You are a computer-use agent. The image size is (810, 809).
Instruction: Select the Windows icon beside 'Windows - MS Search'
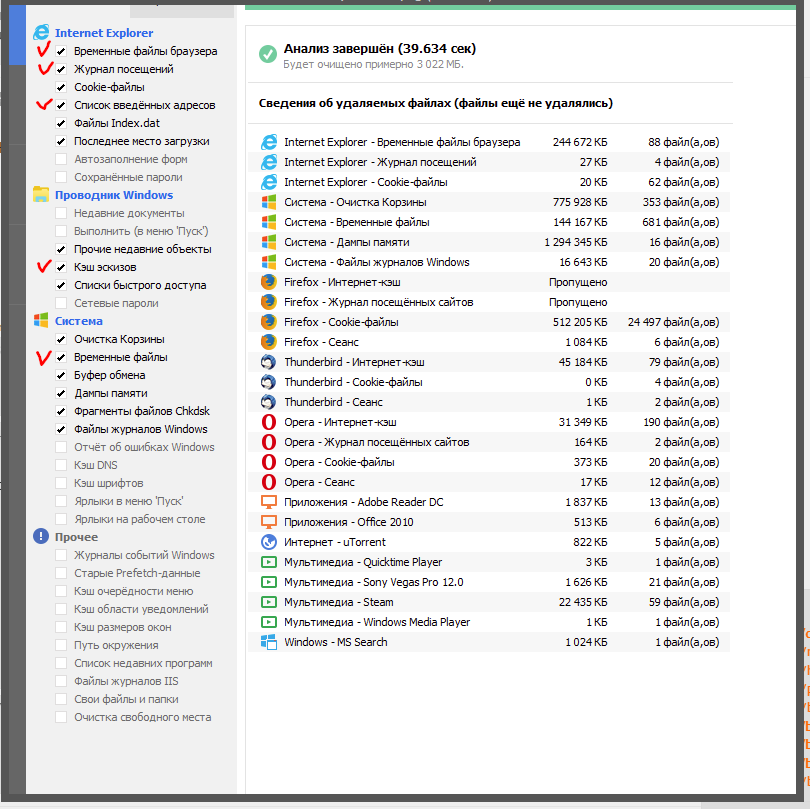(x=269, y=642)
